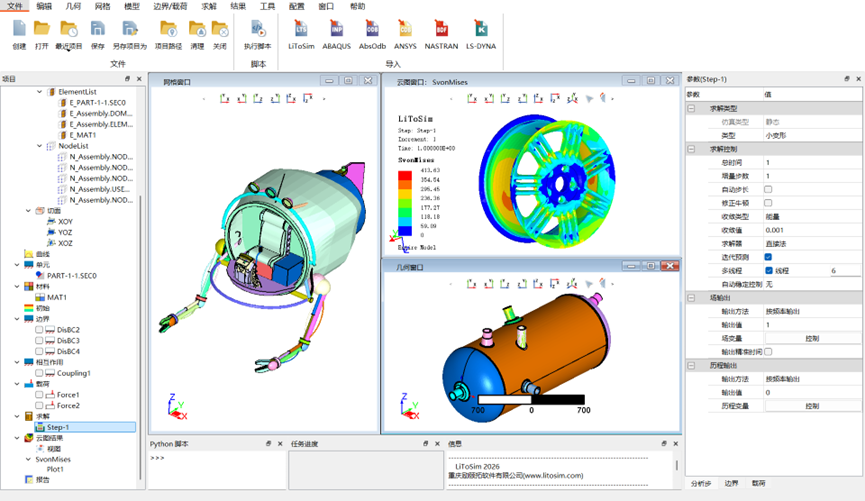Click the 打开 open-folder icon
Image resolution: width=865 pixels, height=501 pixels.
(41, 29)
